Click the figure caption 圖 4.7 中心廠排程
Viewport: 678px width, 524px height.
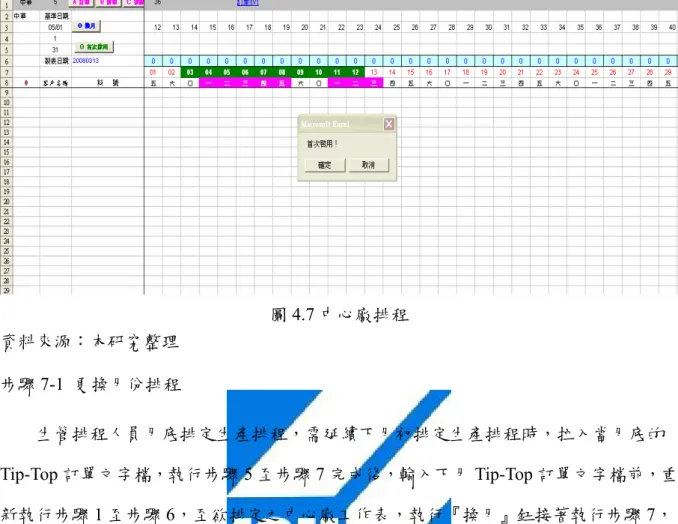click(340, 315)
